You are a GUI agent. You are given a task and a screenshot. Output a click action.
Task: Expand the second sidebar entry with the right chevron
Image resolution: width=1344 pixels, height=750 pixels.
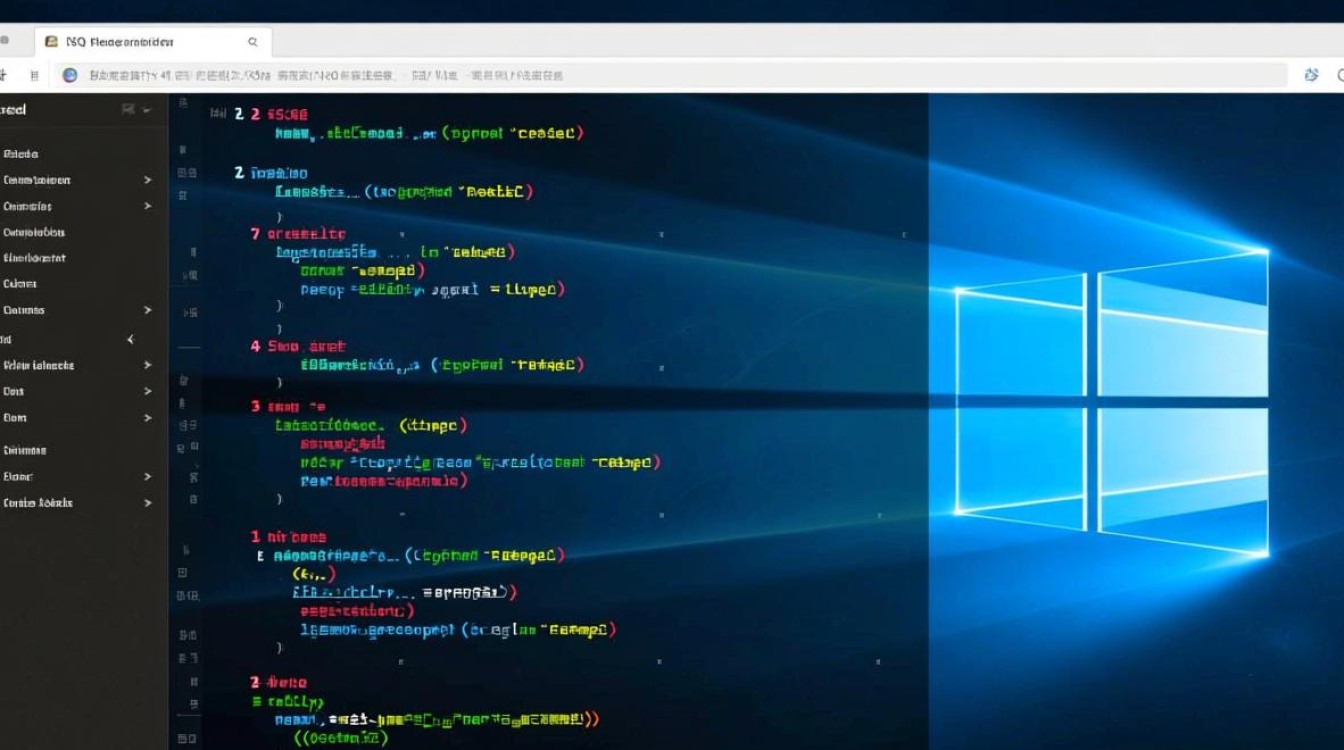pos(145,180)
